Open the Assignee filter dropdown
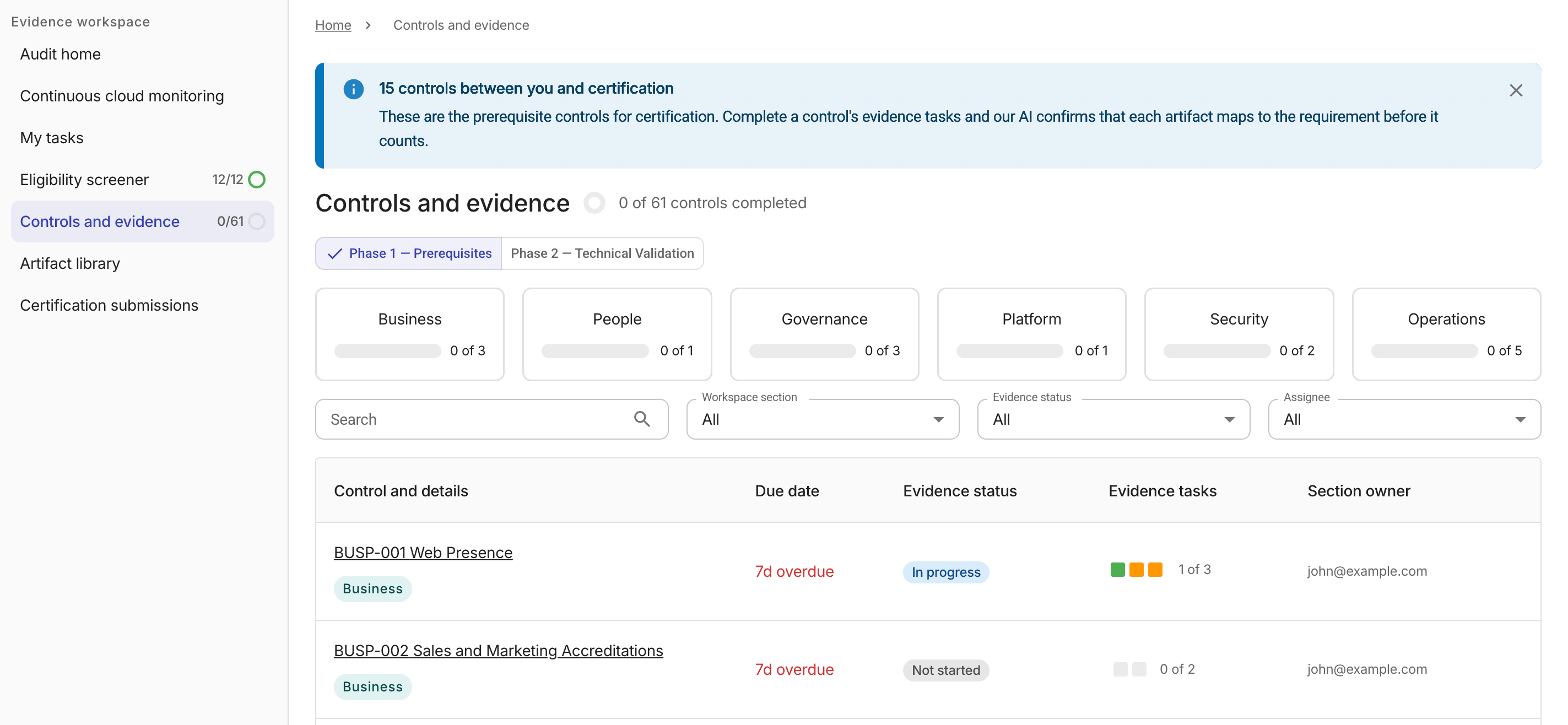Screen dimensions: 1568x725 1404,419
